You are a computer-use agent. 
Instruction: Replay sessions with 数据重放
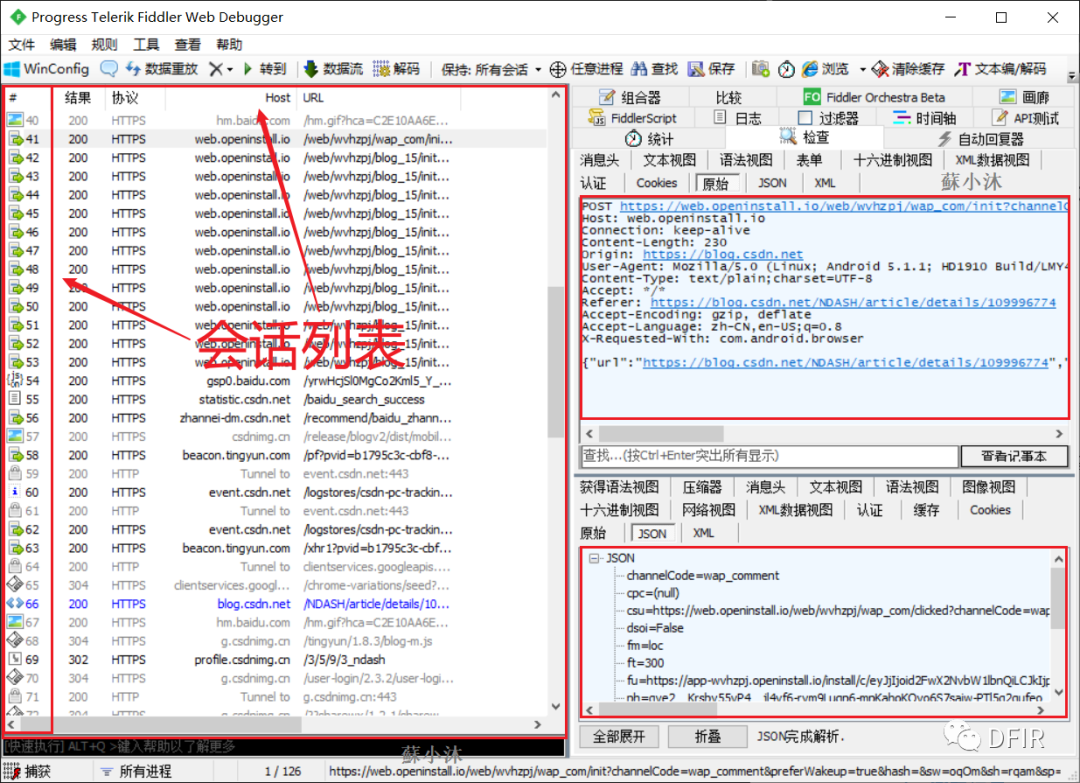161,69
